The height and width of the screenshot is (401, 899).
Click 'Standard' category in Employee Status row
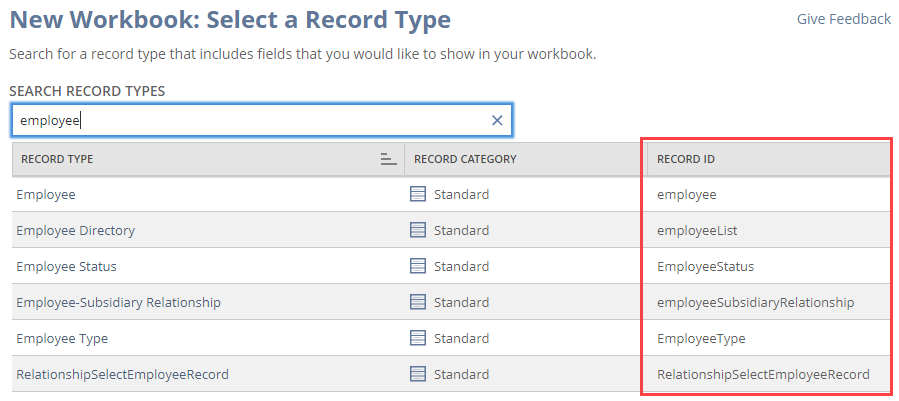tap(462, 266)
